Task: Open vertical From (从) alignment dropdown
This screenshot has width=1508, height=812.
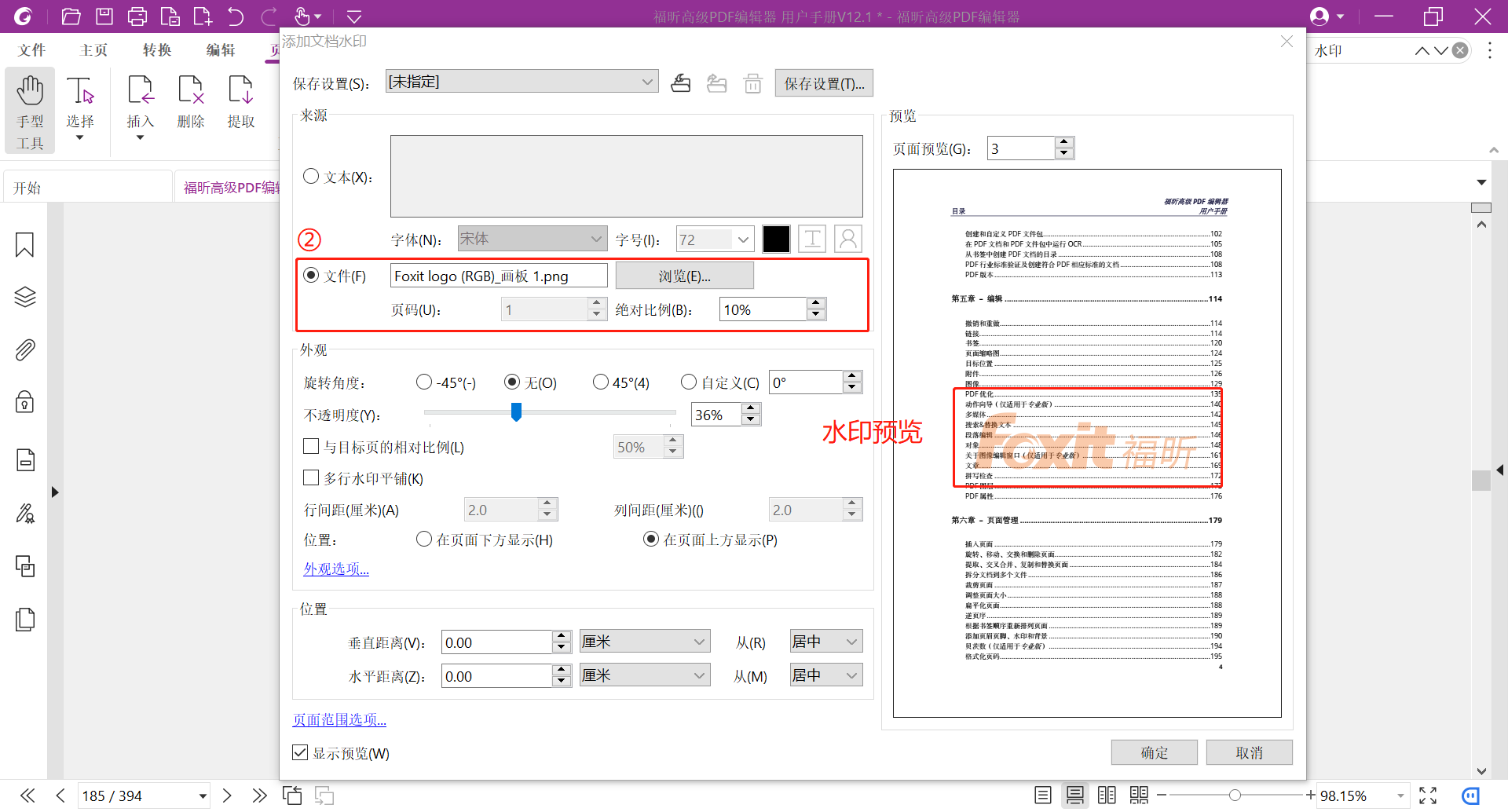Action: pyautogui.click(x=826, y=642)
